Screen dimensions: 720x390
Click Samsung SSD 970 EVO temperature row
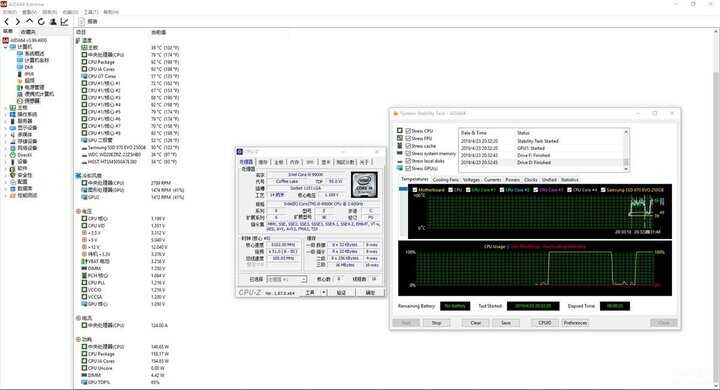click(x=131, y=147)
